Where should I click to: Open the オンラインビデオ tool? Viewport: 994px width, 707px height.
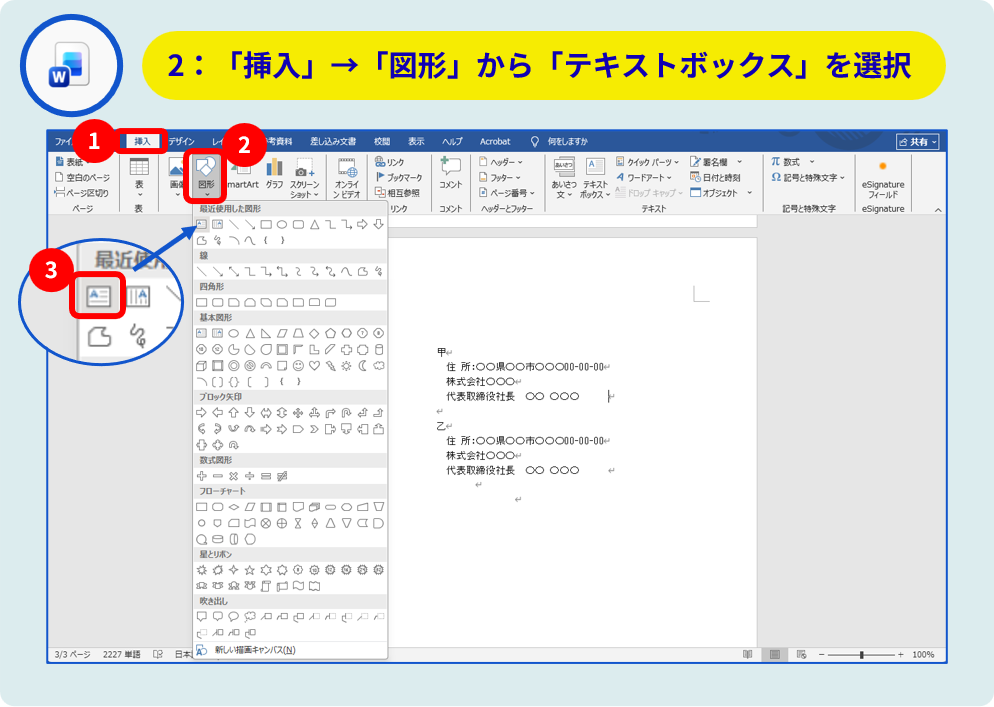pos(347,171)
